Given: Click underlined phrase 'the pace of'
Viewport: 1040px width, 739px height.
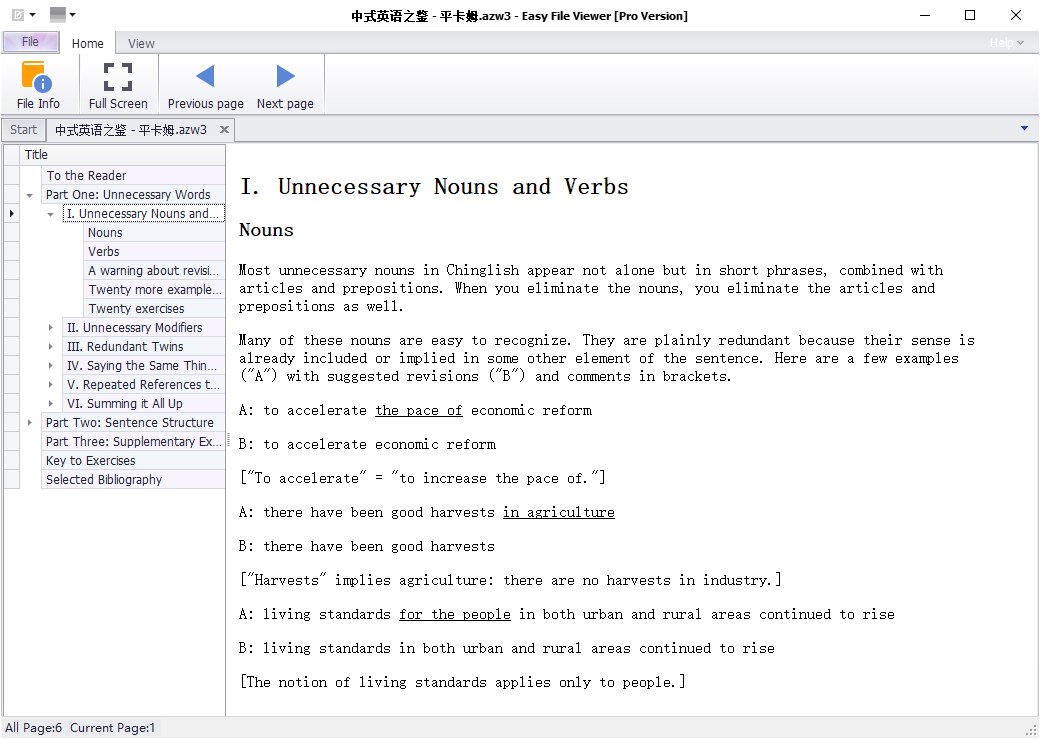Looking at the screenshot, I should [x=419, y=411].
